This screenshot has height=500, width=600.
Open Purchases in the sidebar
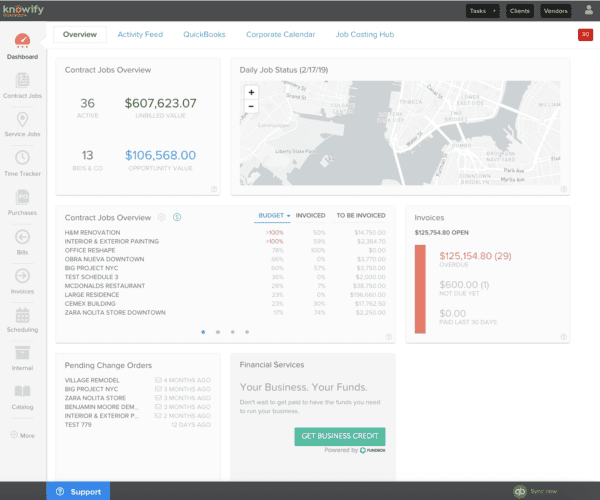click(22, 202)
